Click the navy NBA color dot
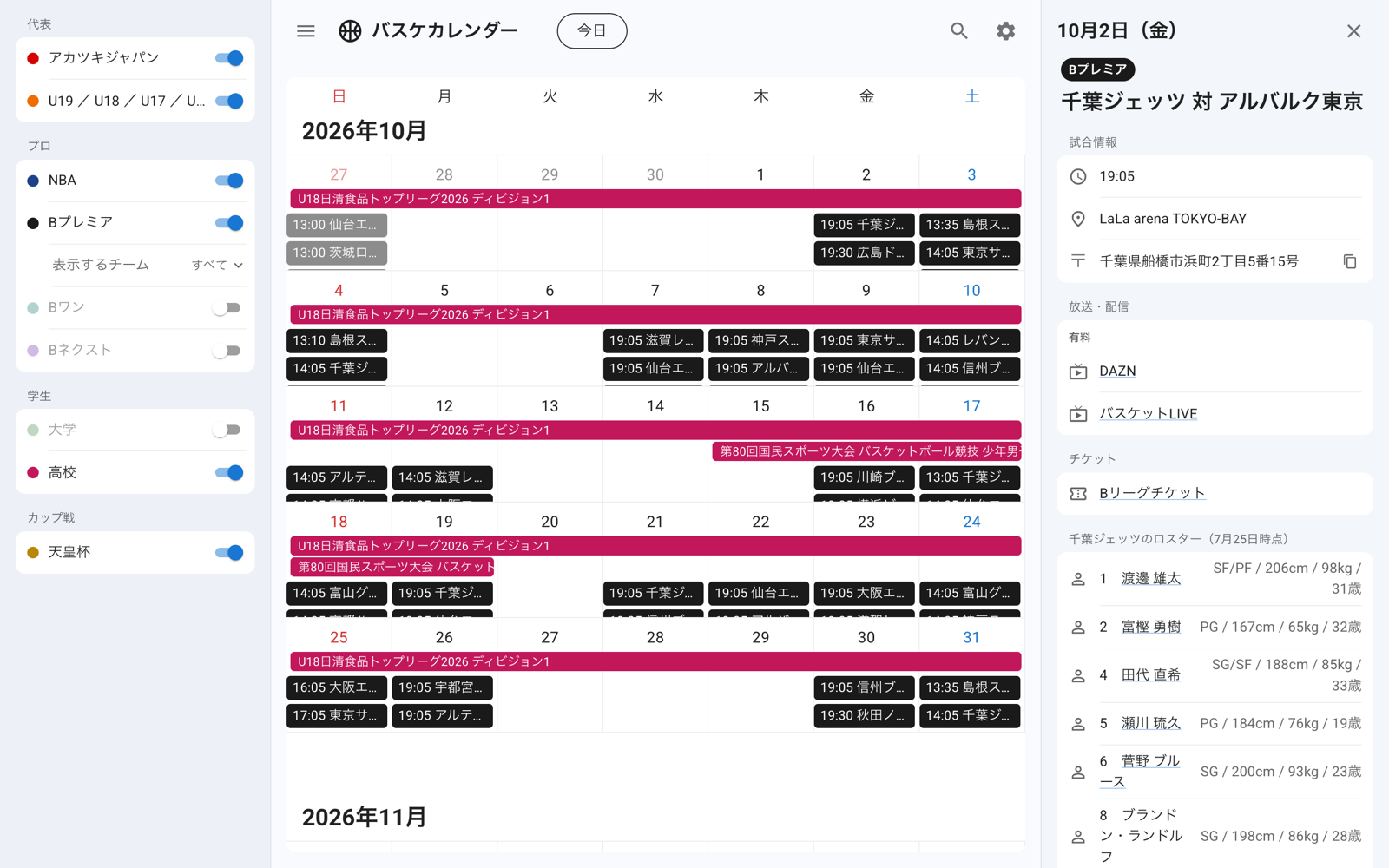 [x=33, y=181]
